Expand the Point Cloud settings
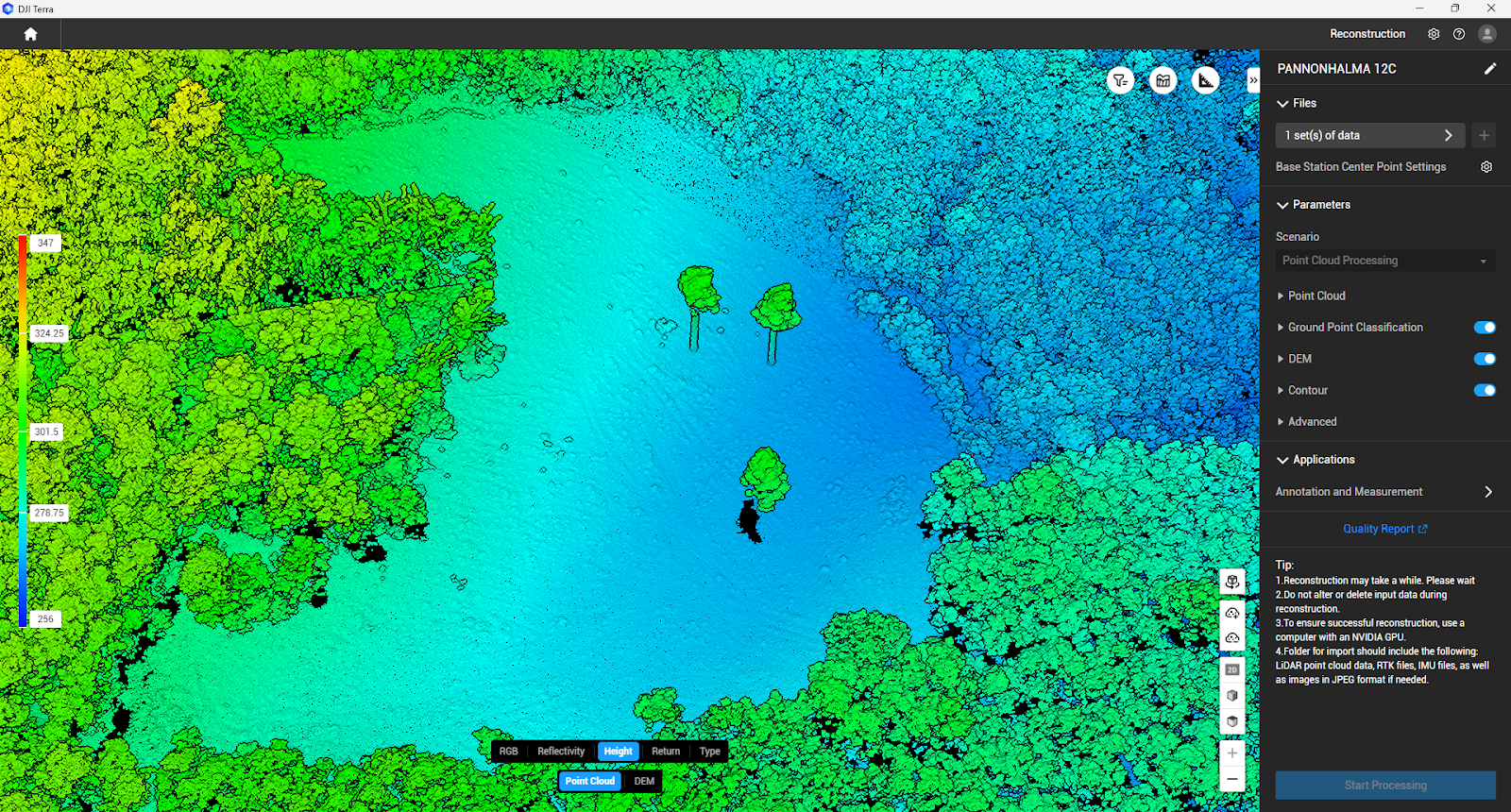Viewport: 1511px width, 812px height. click(1311, 296)
